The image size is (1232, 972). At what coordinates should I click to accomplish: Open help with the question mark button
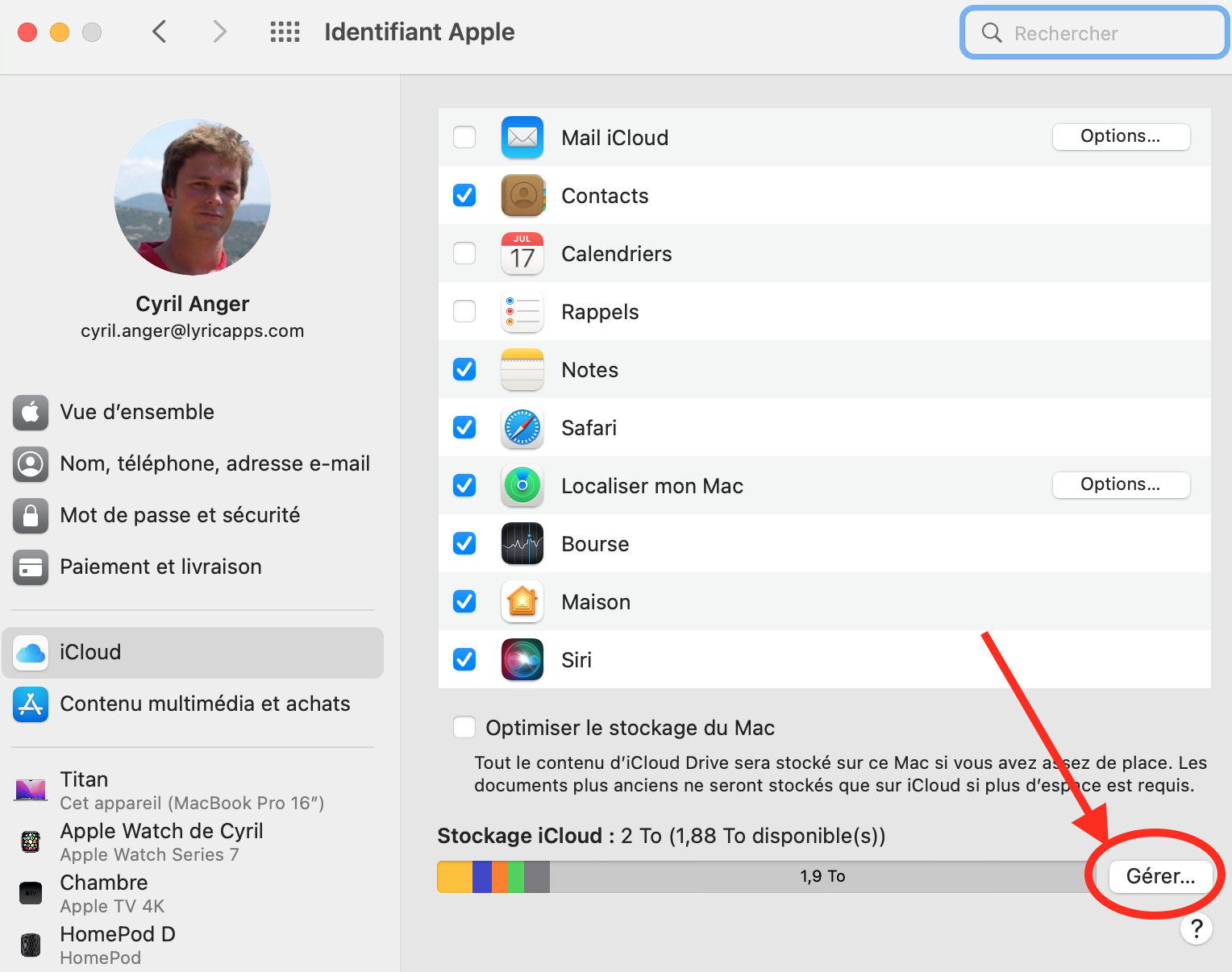point(1197,929)
